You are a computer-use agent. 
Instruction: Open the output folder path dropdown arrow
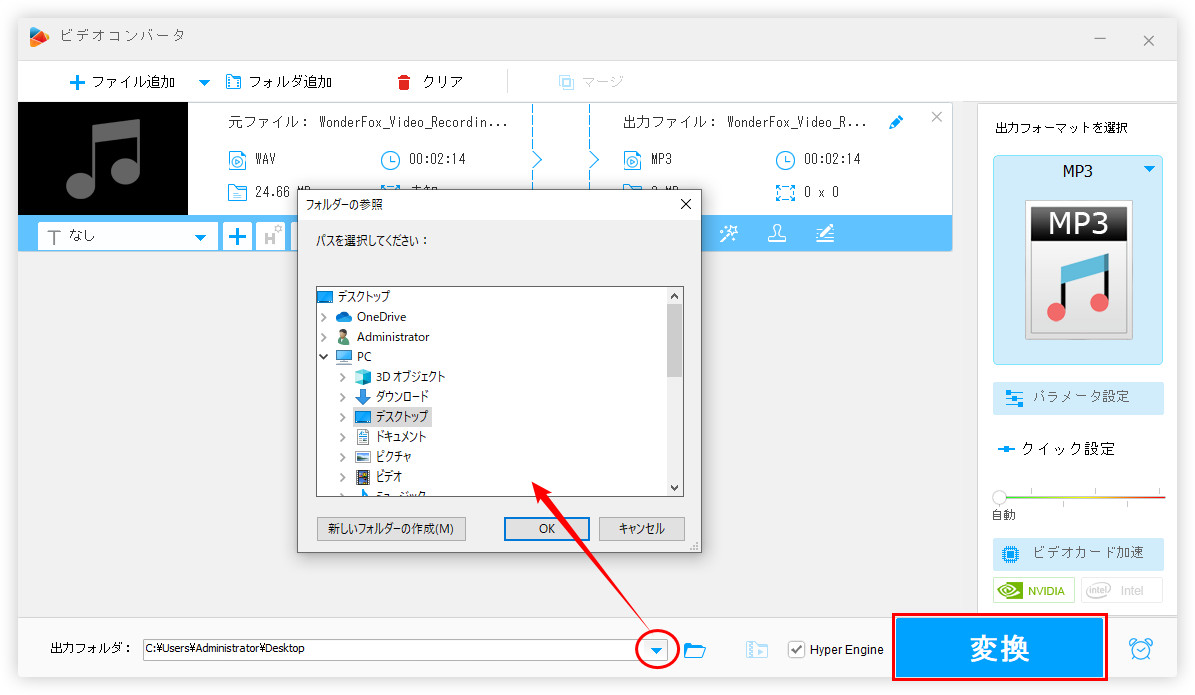[656, 650]
